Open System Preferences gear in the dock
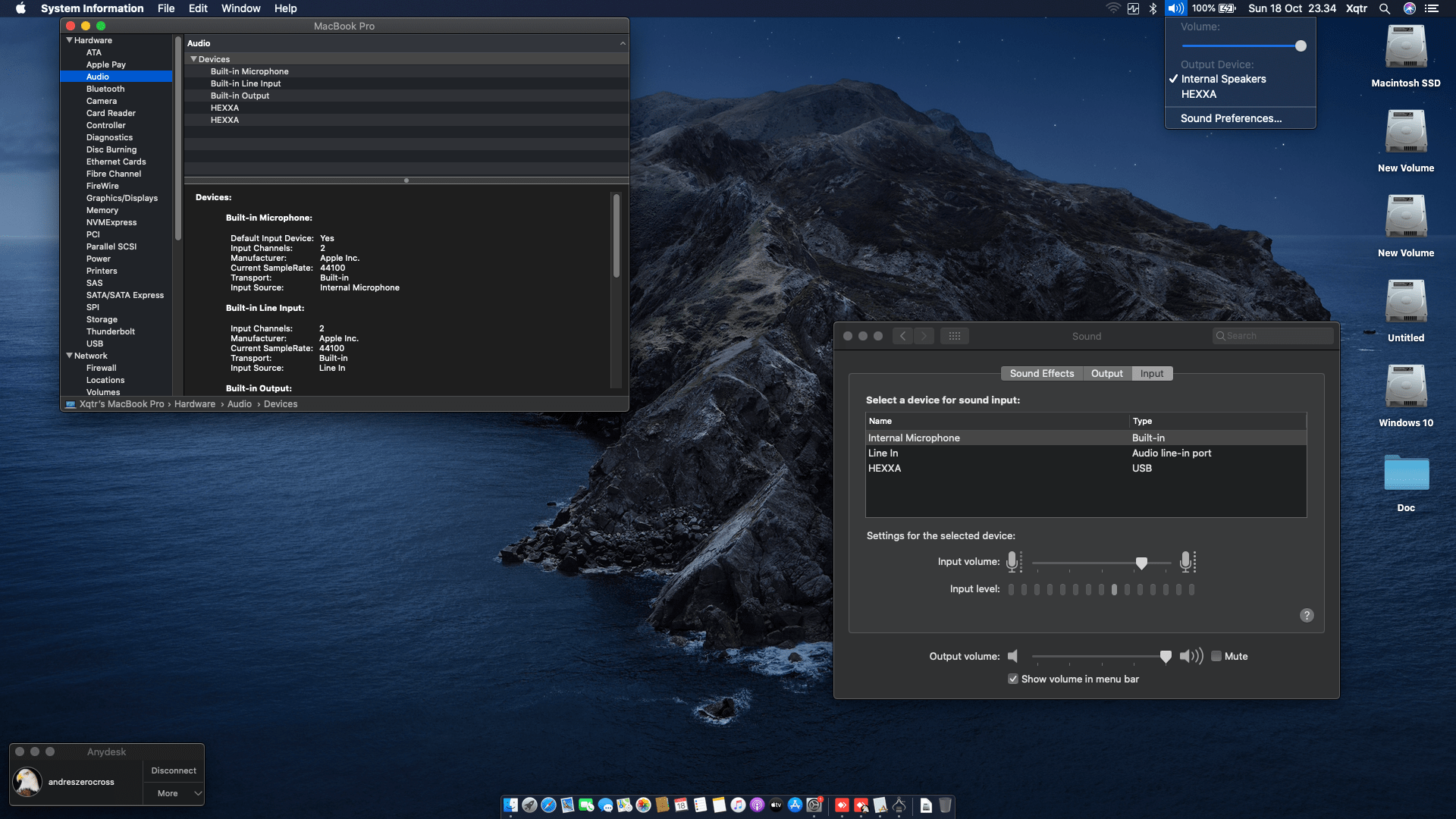 814,805
